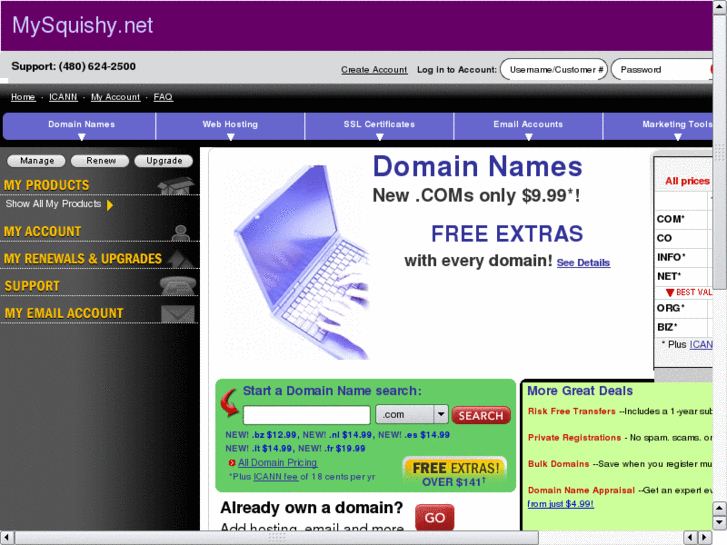The width and height of the screenshot is (727, 545).
Task: Open the Domain Names menu tab
Action: click(81, 124)
